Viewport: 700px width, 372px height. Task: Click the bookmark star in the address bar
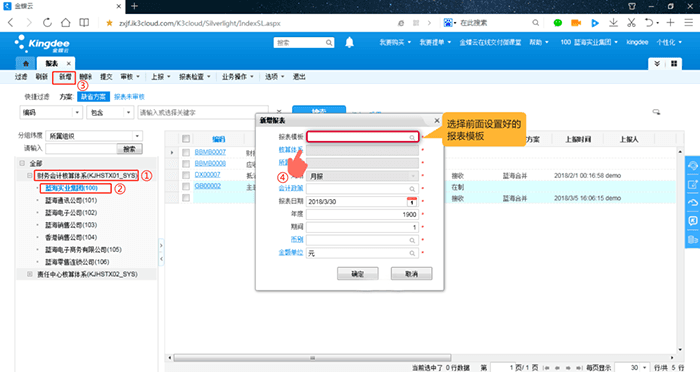(x=109, y=23)
